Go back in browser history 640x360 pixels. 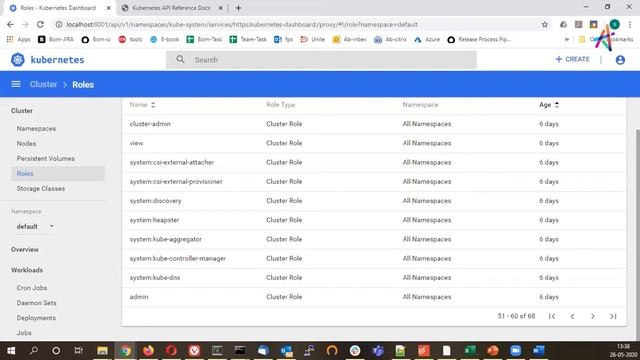(10, 24)
